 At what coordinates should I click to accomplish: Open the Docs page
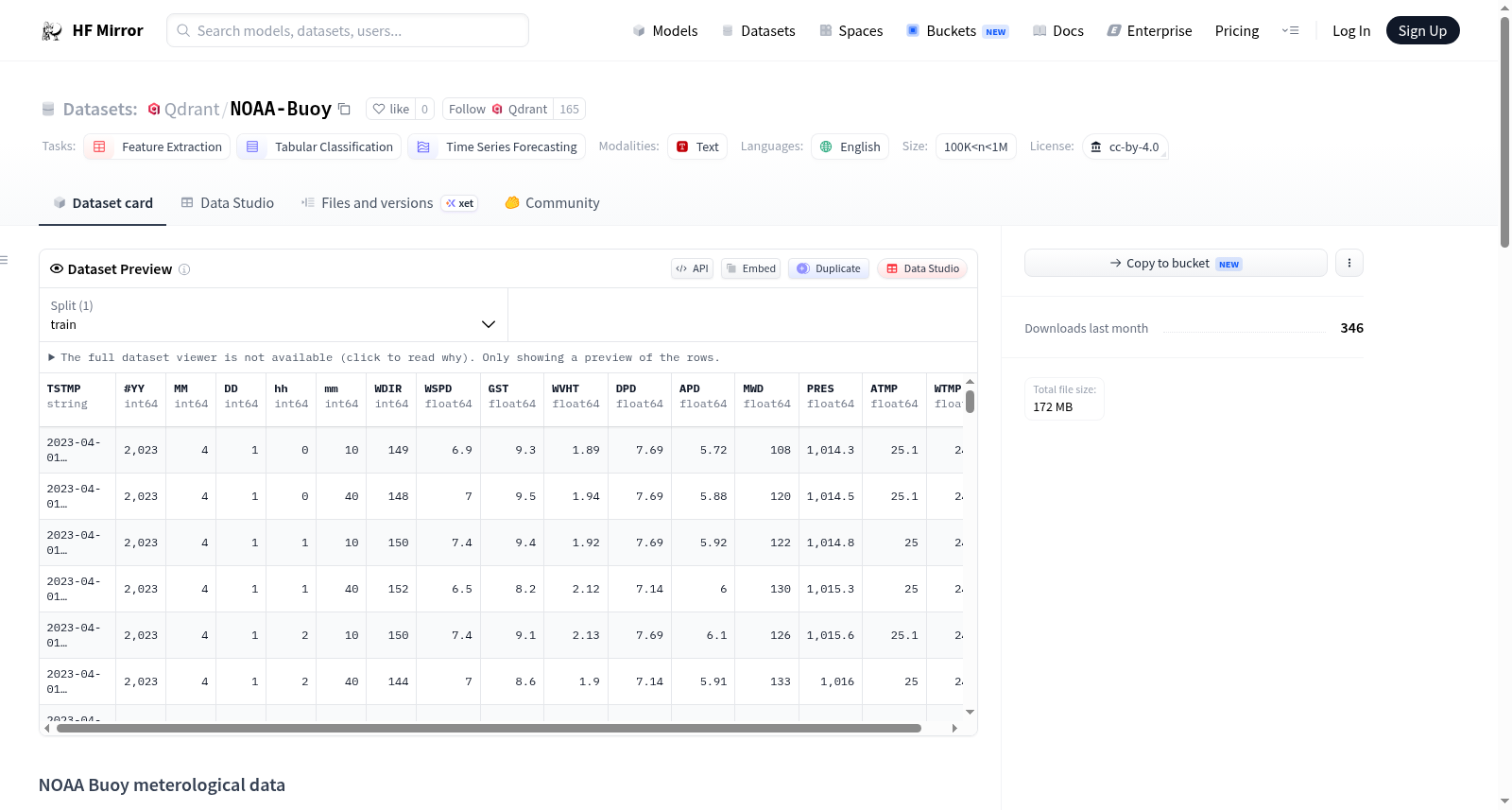click(x=1058, y=30)
